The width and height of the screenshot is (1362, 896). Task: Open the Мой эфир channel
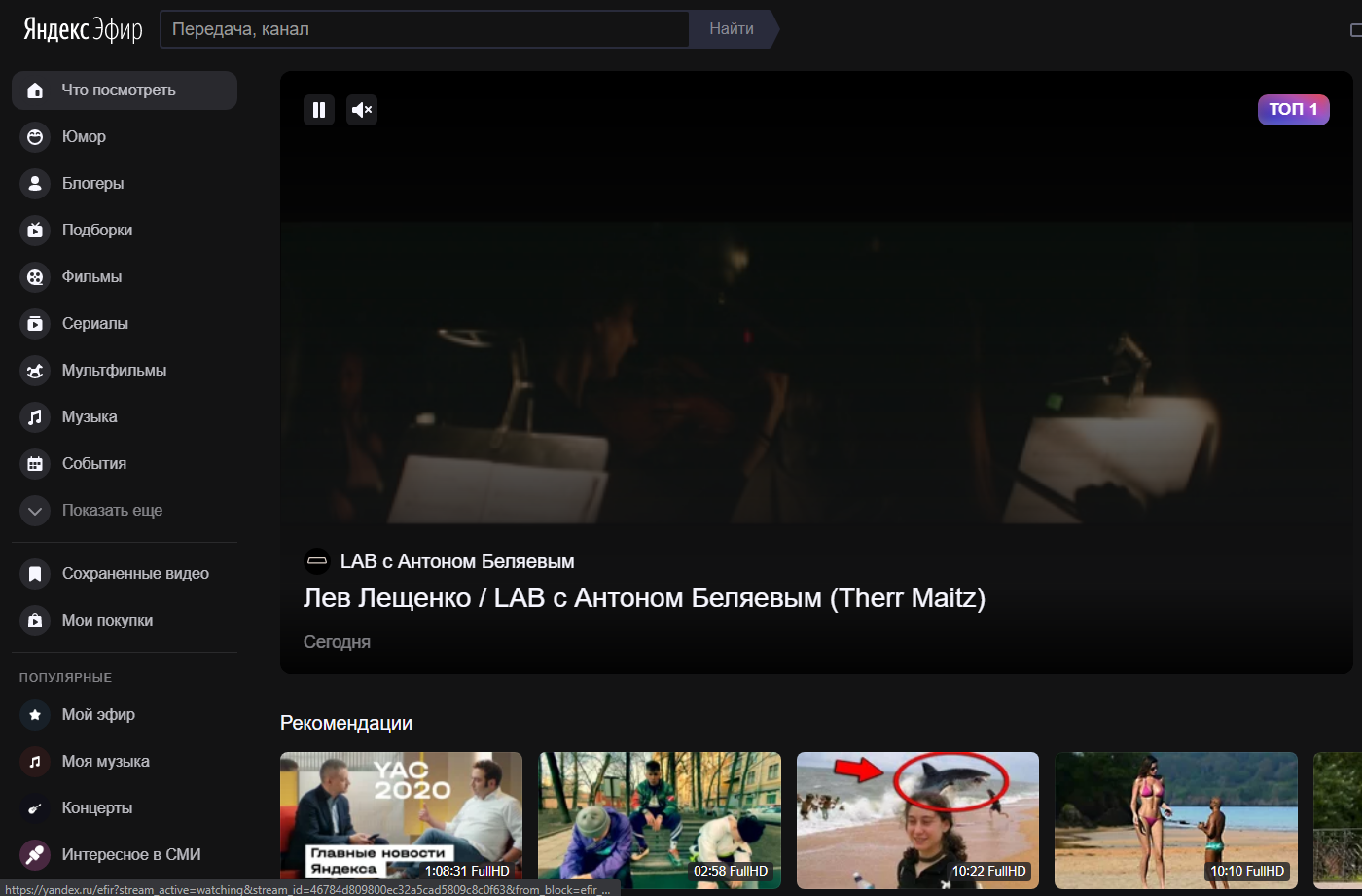(125, 715)
